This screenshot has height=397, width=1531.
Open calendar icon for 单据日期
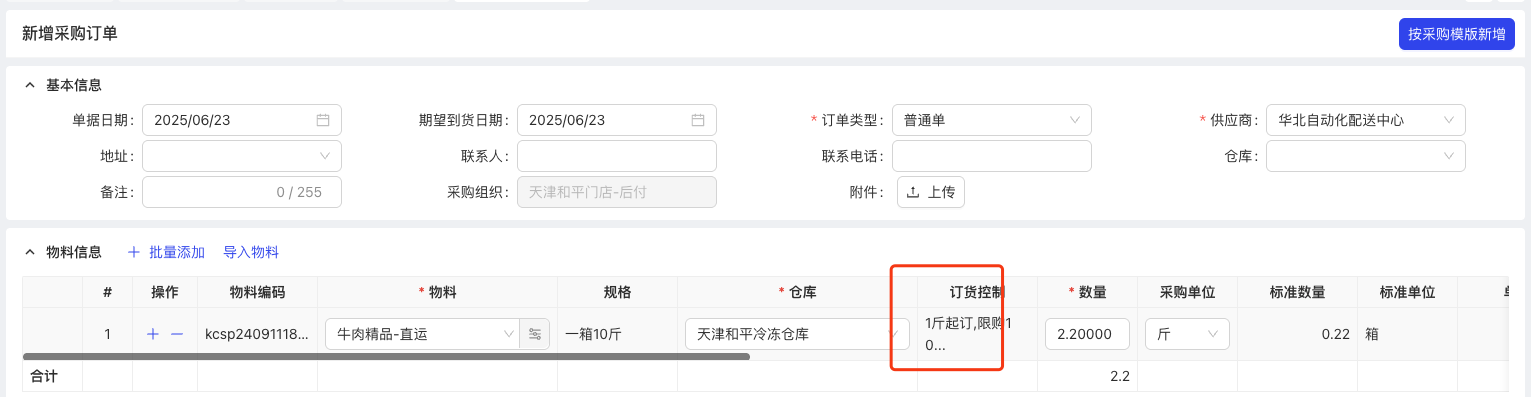coord(323,120)
